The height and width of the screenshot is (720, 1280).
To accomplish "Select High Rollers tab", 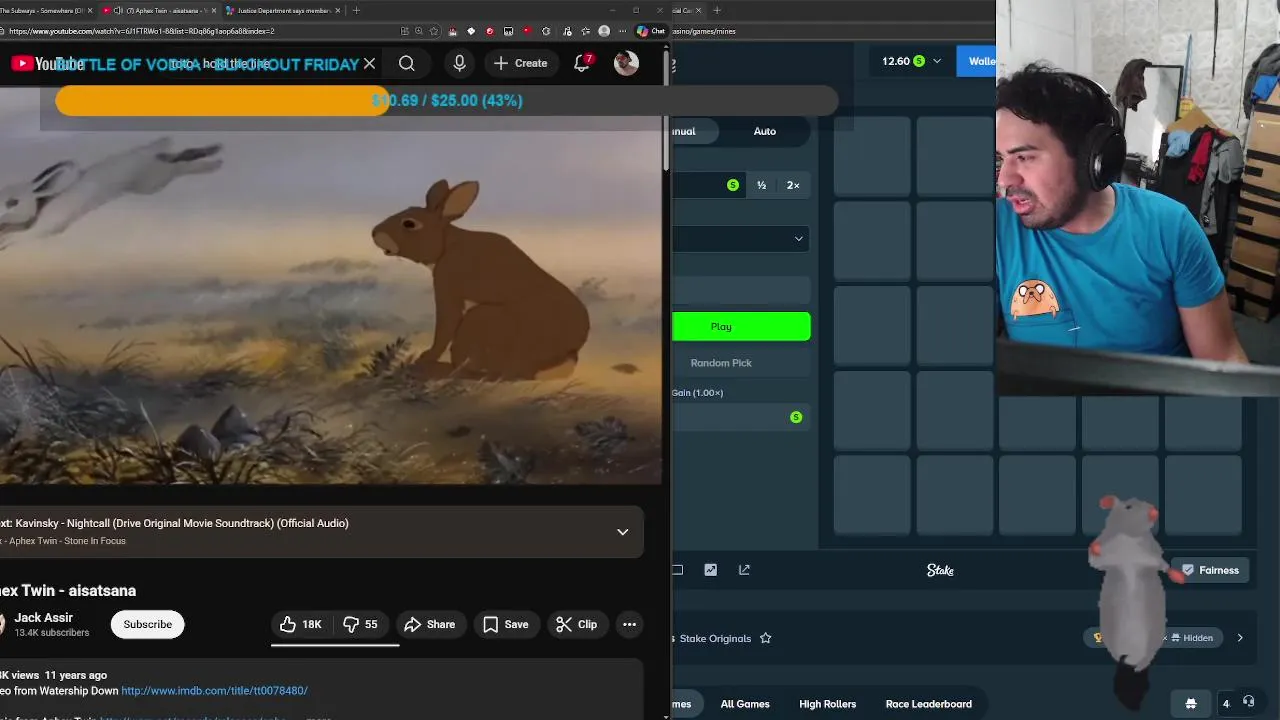I will pos(828,704).
